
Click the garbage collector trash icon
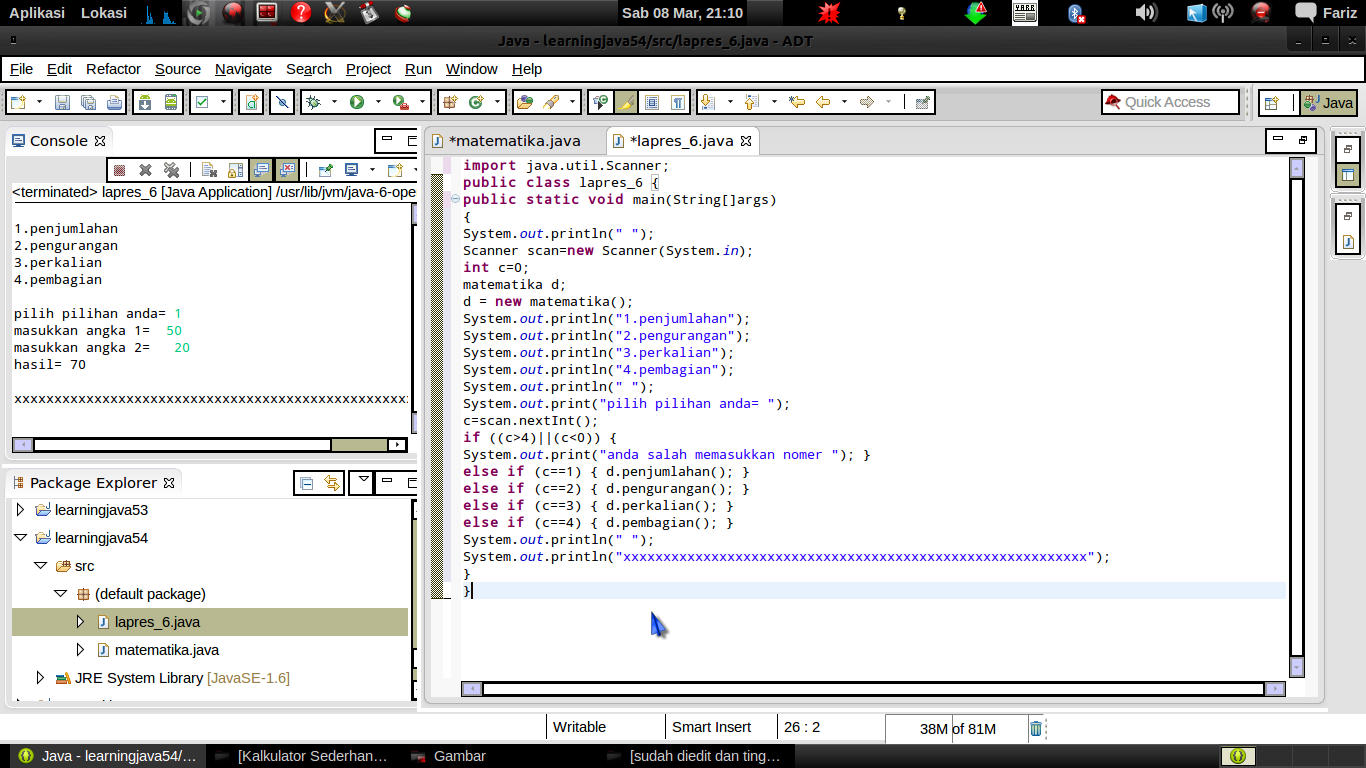(1036, 728)
